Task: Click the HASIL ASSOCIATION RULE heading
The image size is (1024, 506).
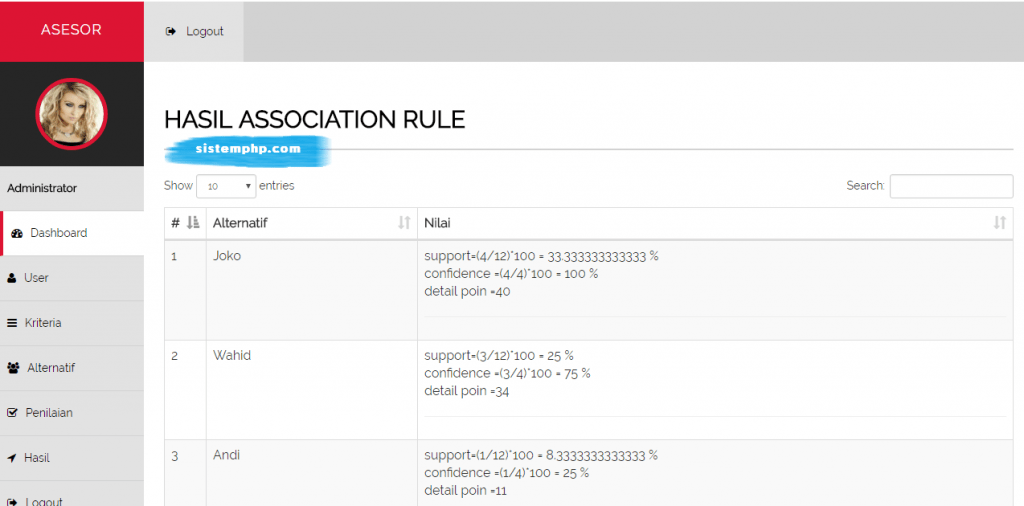Action: coord(314,120)
